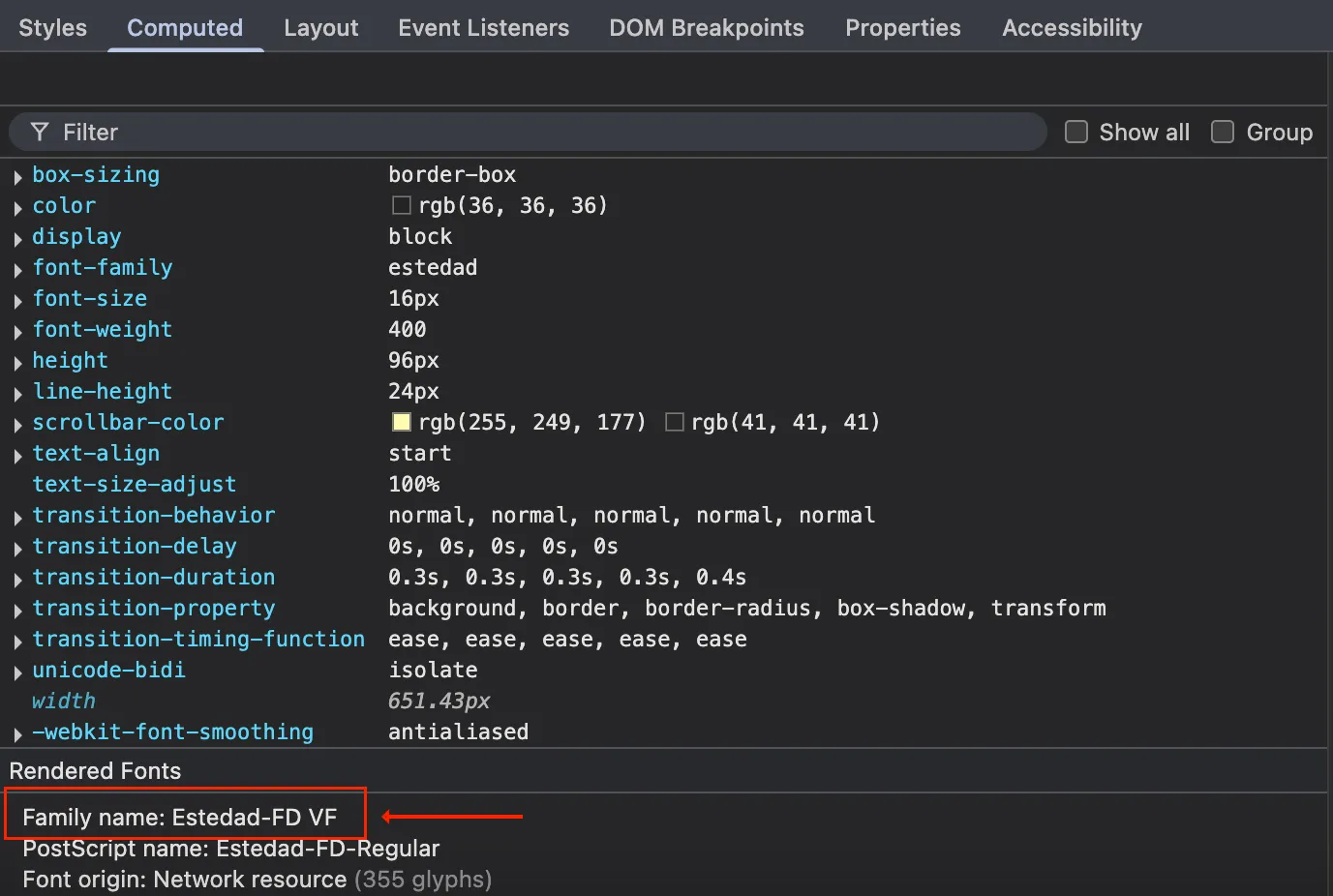Screen dimensions: 1333x896
Task: Expand the -webkit-font-smoothing property arrow
Action: [17, 734]
